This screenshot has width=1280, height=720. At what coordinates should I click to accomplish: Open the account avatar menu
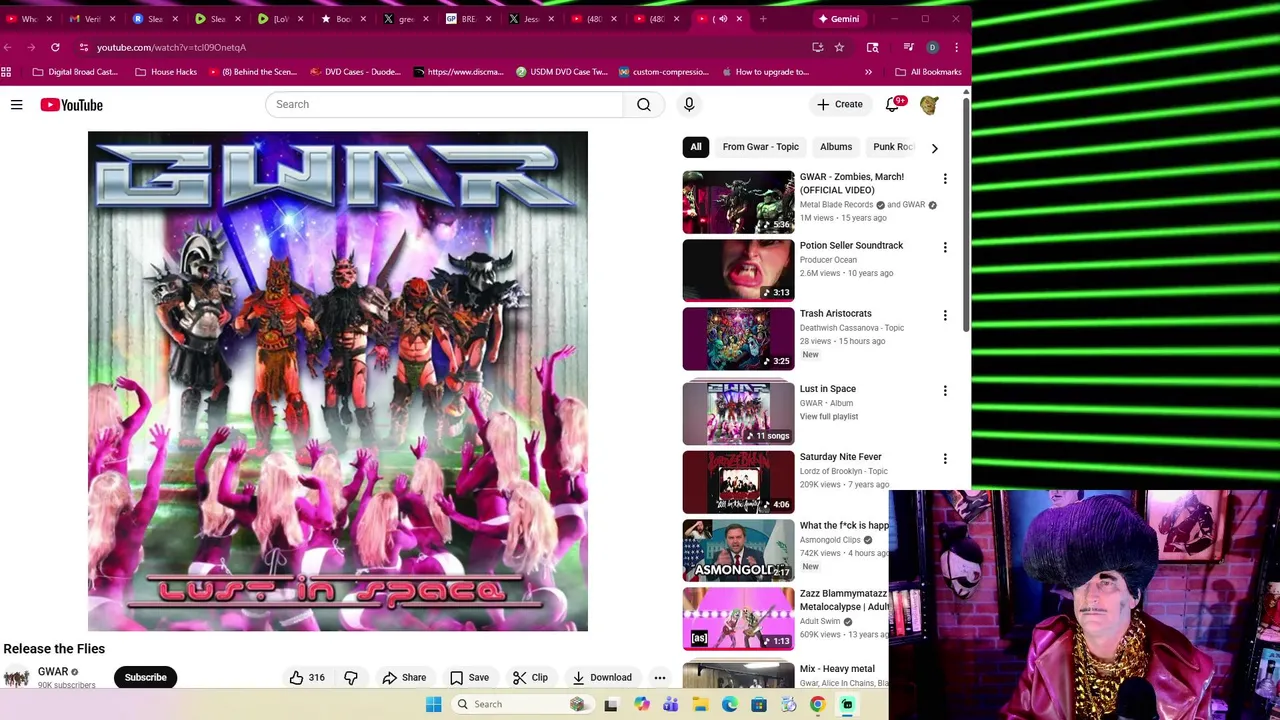(929, 104)
